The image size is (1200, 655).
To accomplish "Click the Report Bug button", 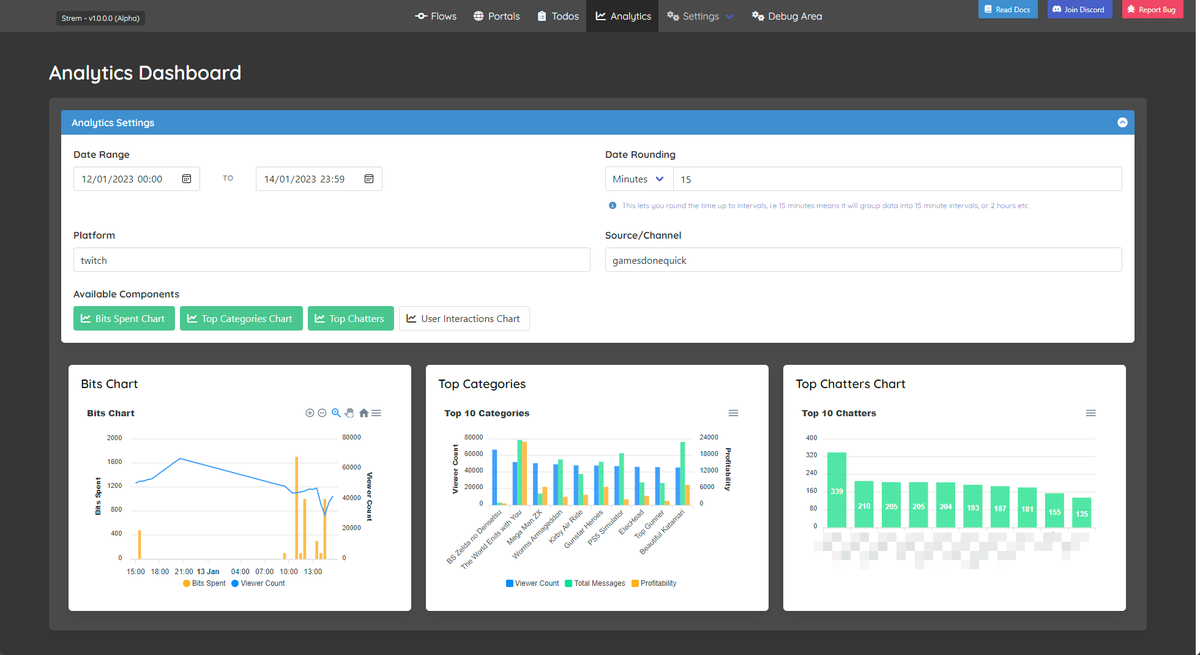I will click(1152, 9).
